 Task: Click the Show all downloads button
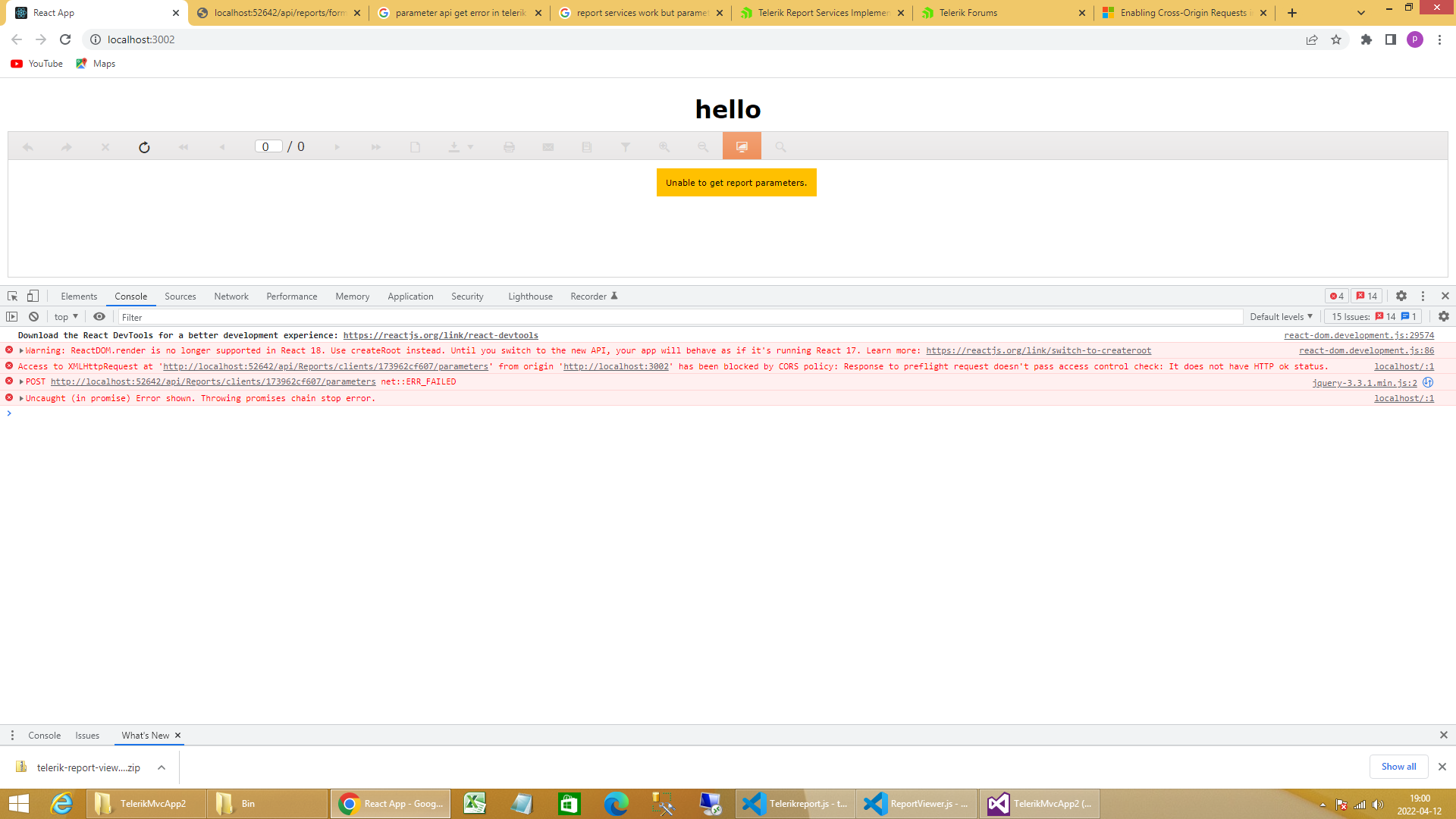coord(1398,767)
